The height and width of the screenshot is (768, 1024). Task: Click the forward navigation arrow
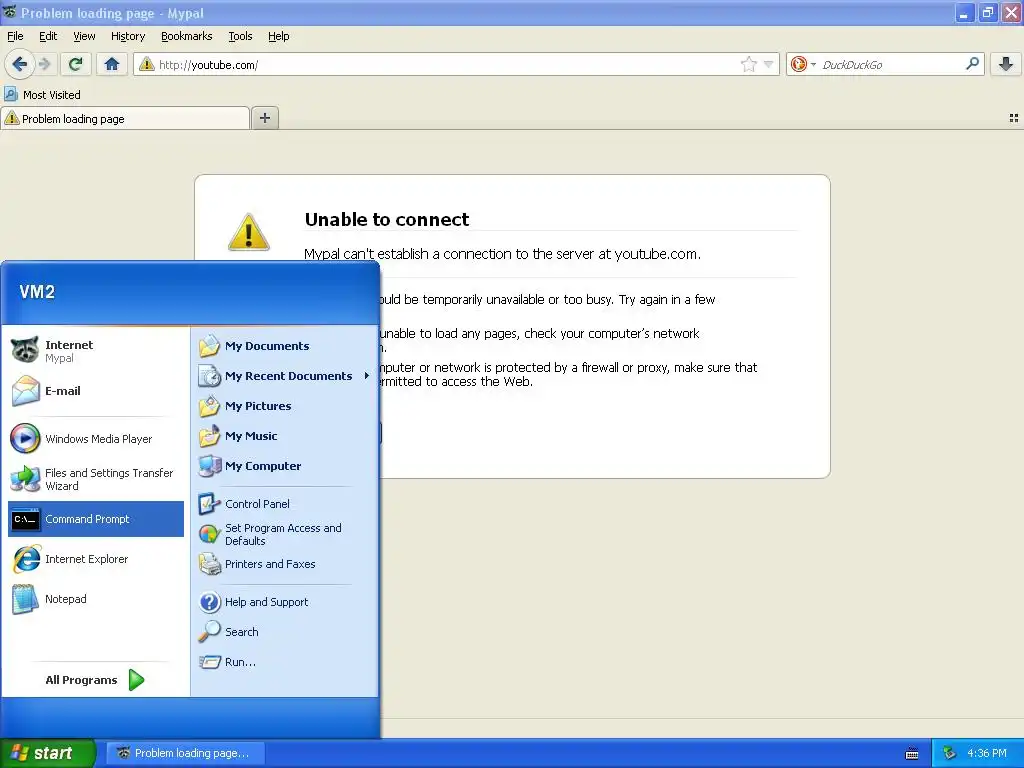(x=44, y=64)
